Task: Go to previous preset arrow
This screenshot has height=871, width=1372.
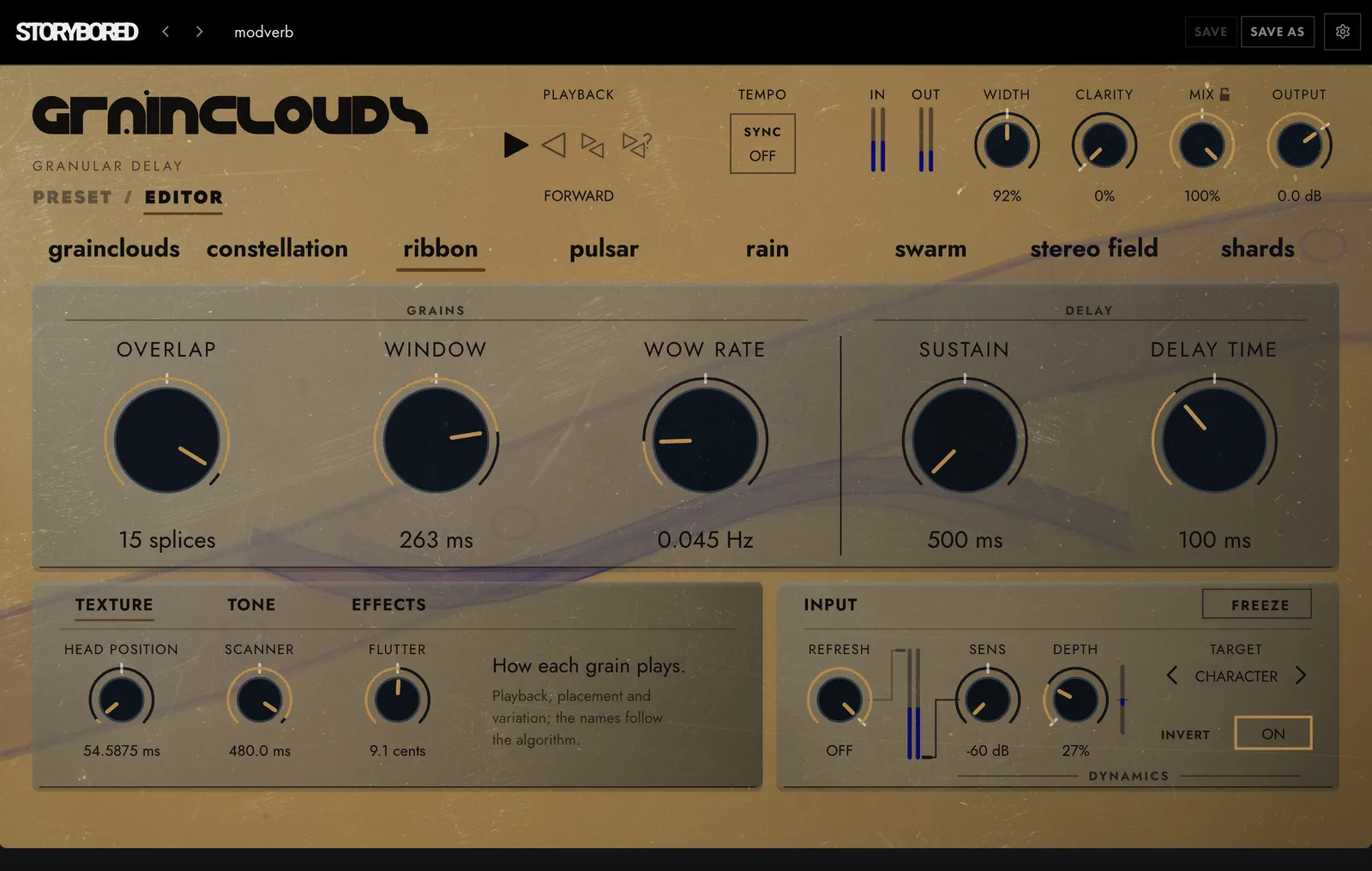Action: pos(165,32)
